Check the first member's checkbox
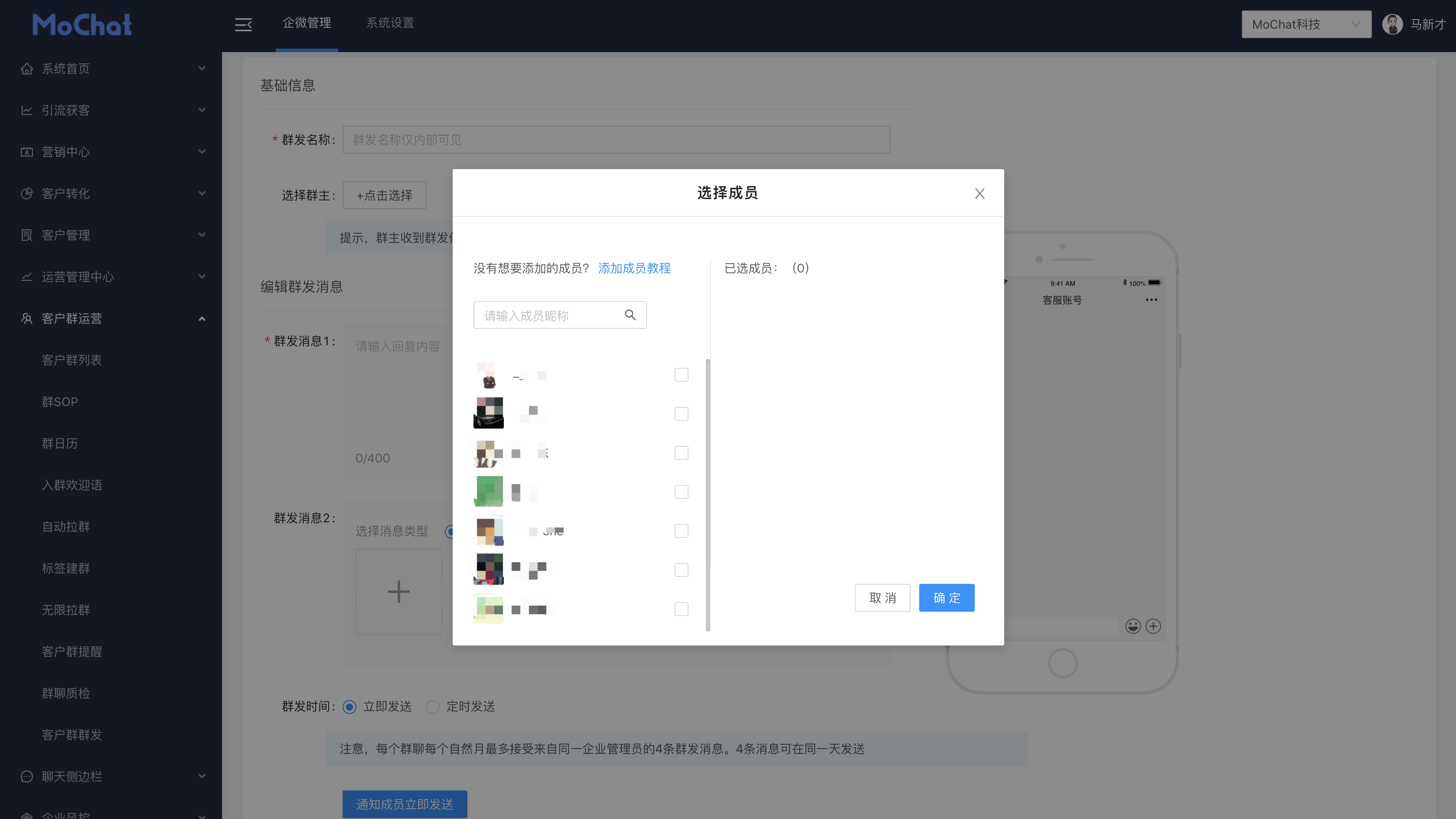1456x819 pixels. click(681, 375)
